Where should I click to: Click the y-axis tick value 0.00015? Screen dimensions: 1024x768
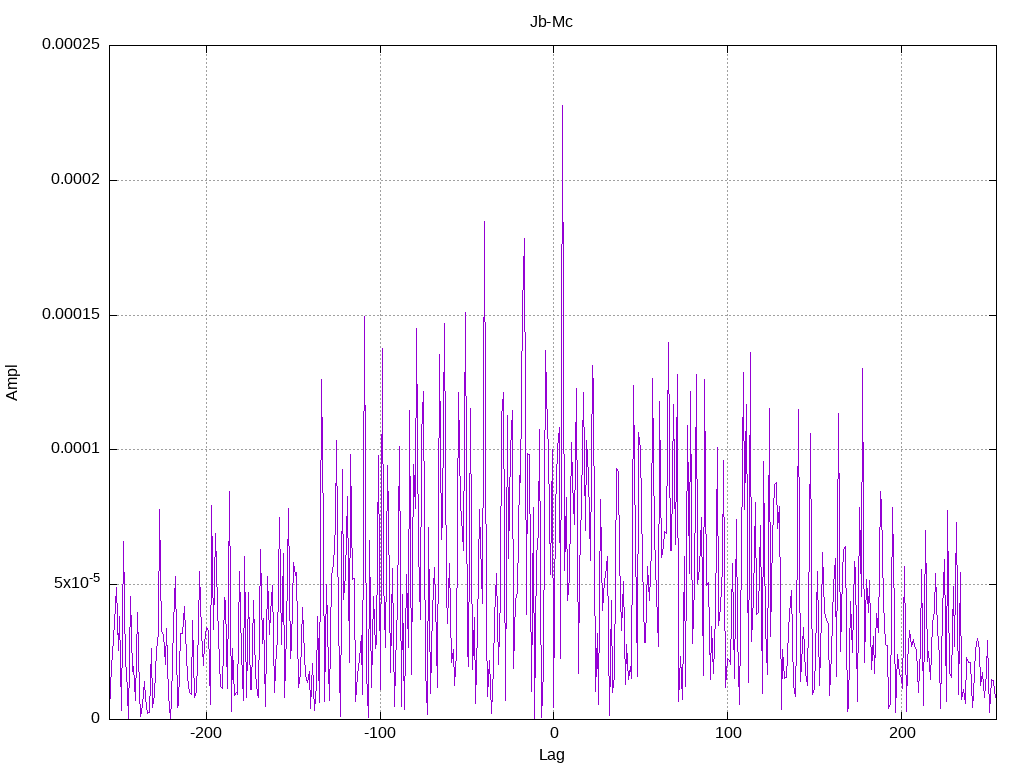pos(71,314)
